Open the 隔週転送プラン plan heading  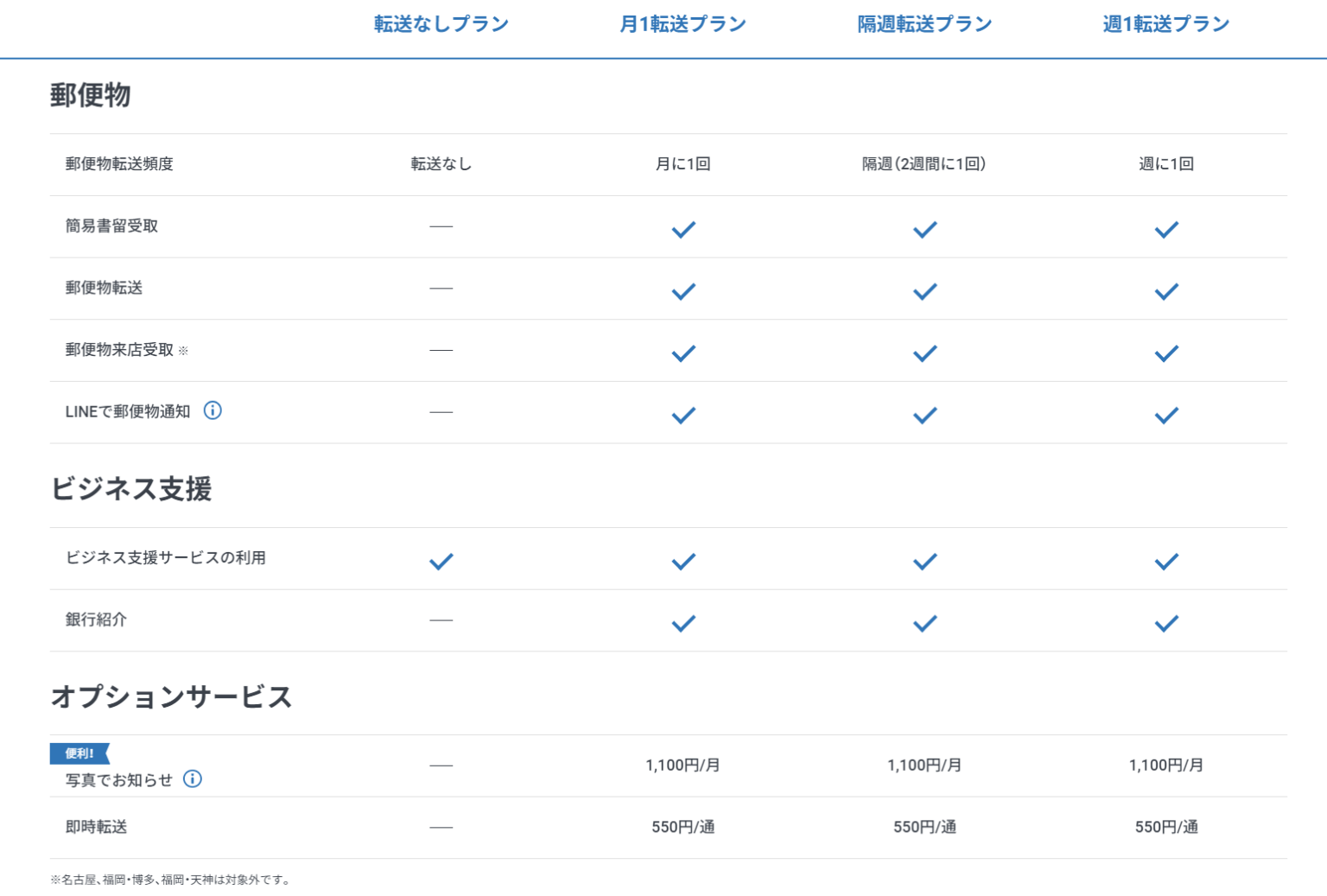[924, 24]
